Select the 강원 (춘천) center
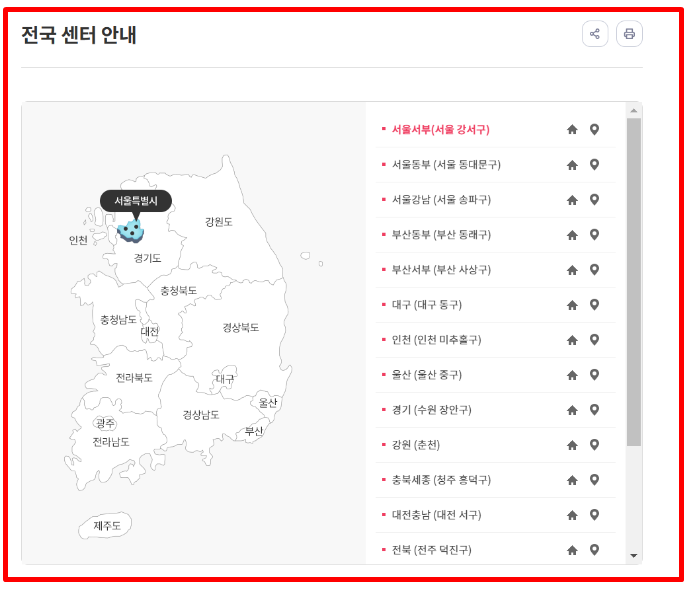The width and height of the screenshot is (691, 590). (416, 445)
